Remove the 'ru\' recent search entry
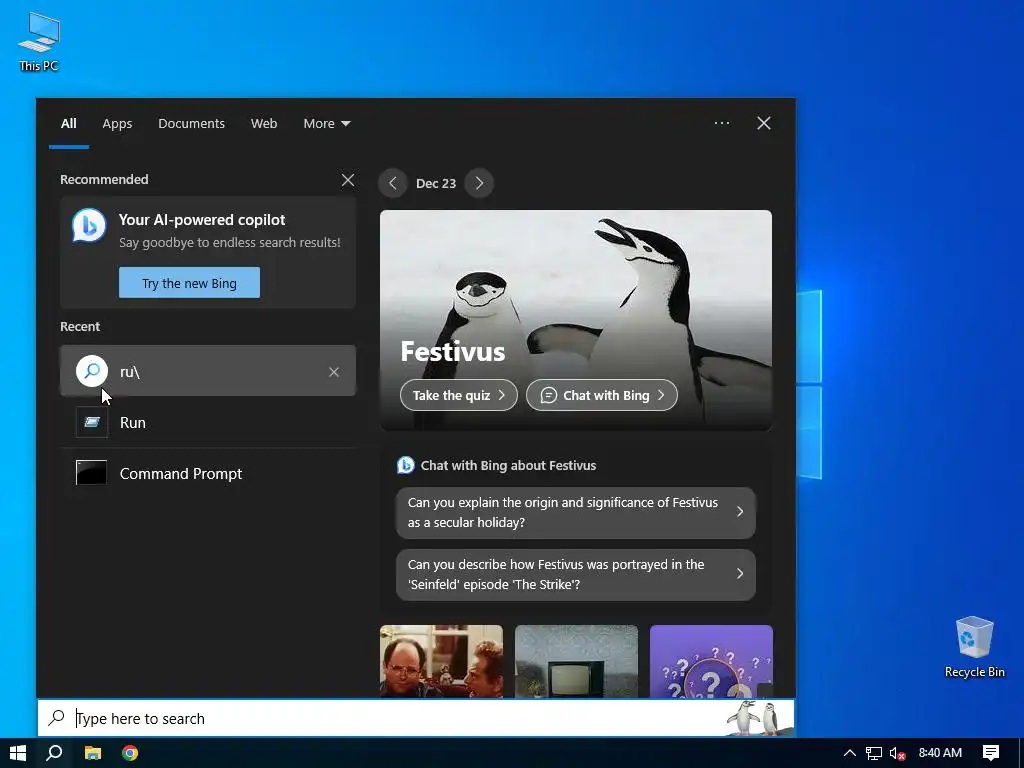 [x=334, y=372]
